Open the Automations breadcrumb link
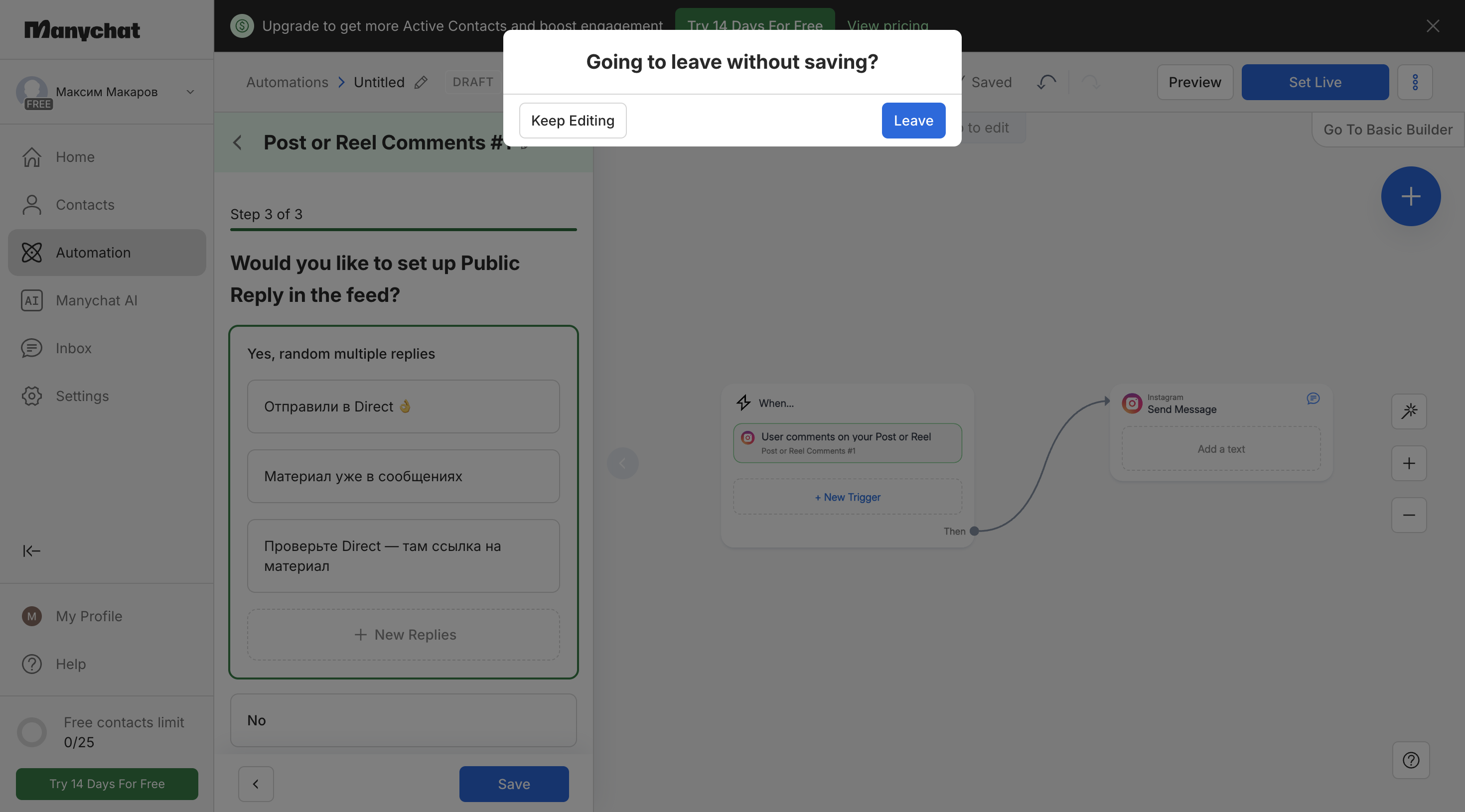The height and width of the screenshot is (812, 1465). (x=287, y=83)
